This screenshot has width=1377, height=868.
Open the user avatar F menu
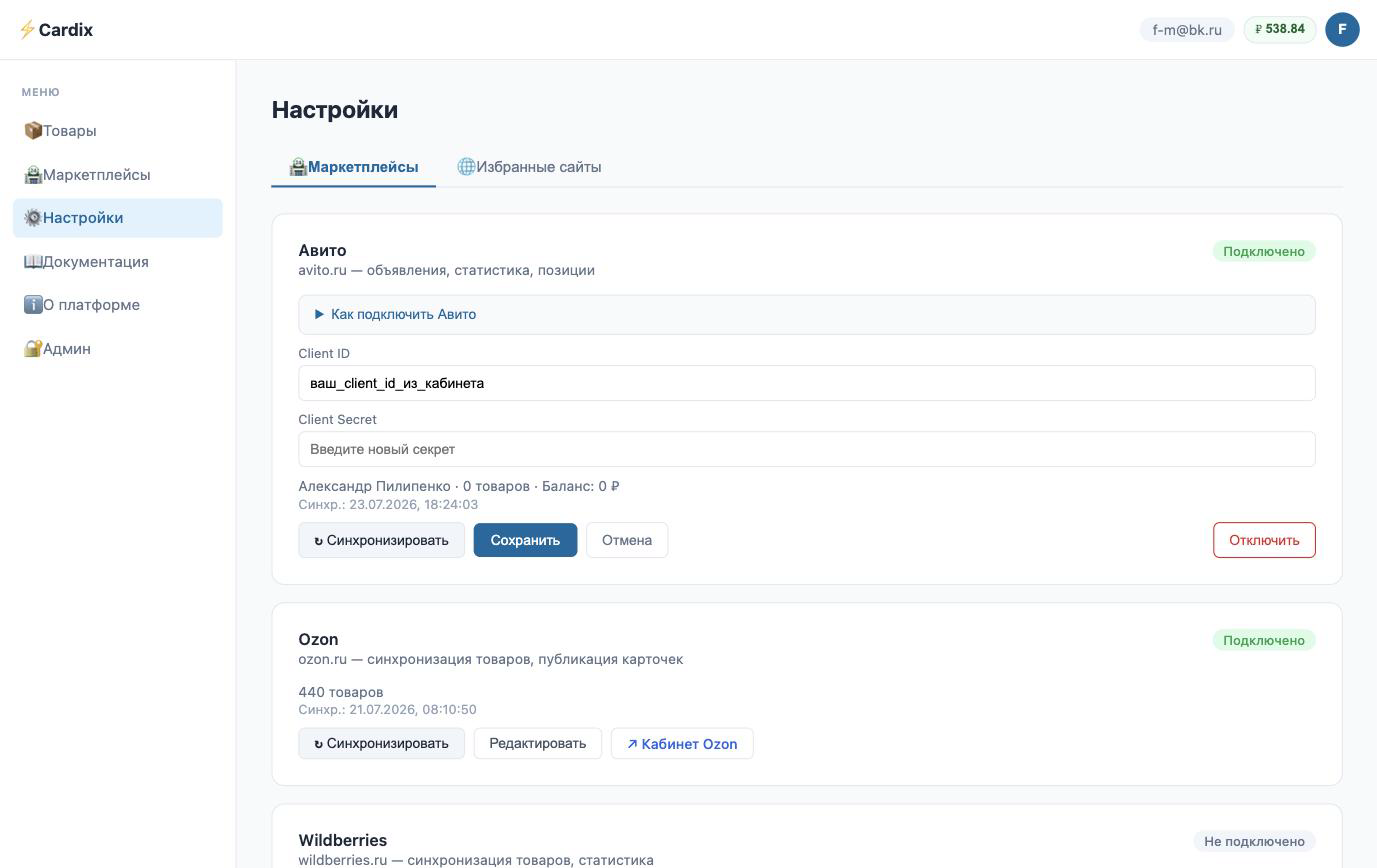[1342, 29]
